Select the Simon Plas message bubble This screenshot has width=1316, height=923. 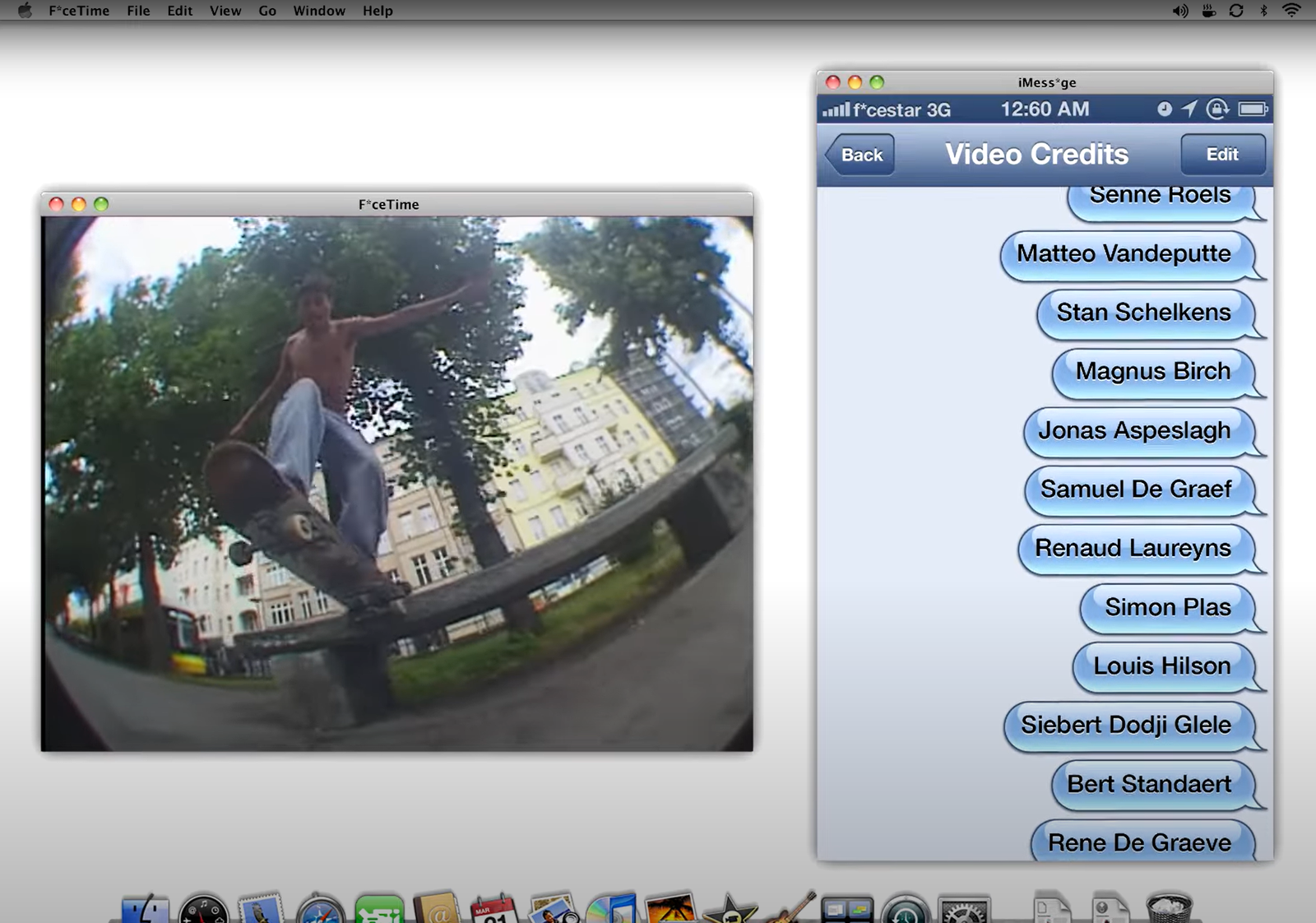pos(1172,609)
